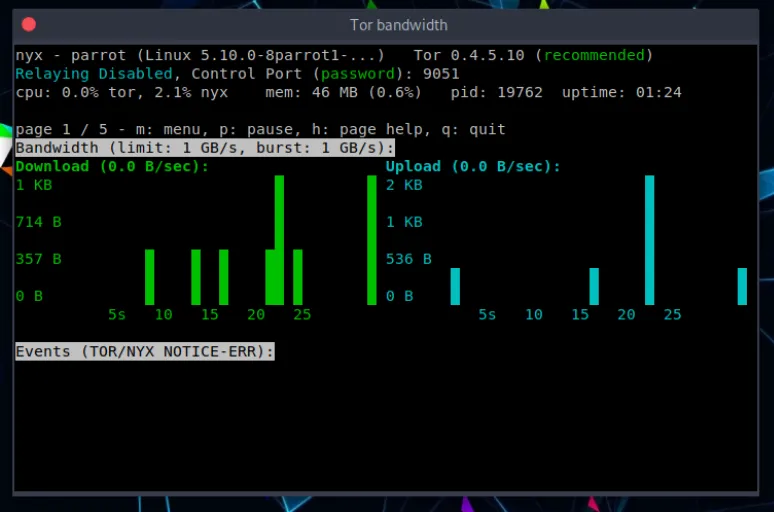Click the 'mem: 46 MB (0.6%)' reading

(343, 92)
